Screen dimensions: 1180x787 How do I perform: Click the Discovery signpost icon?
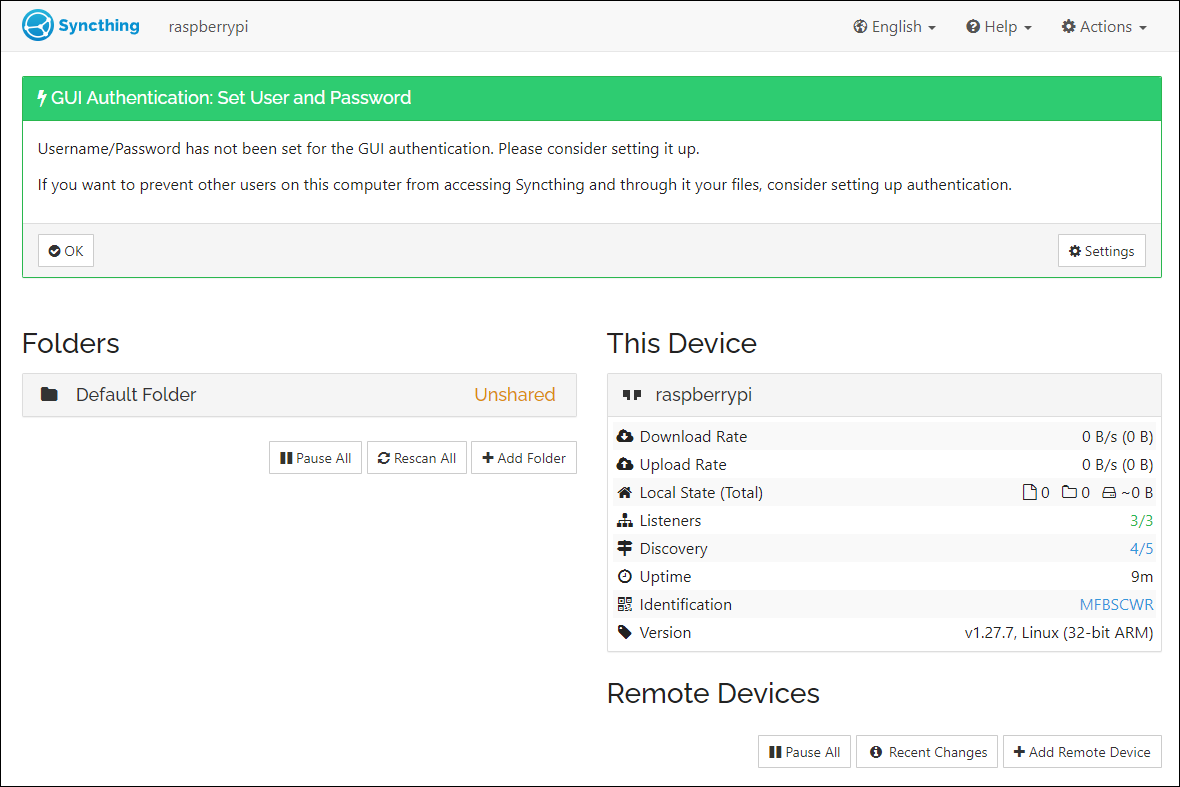pyautogui.click(x=625, y=548)
